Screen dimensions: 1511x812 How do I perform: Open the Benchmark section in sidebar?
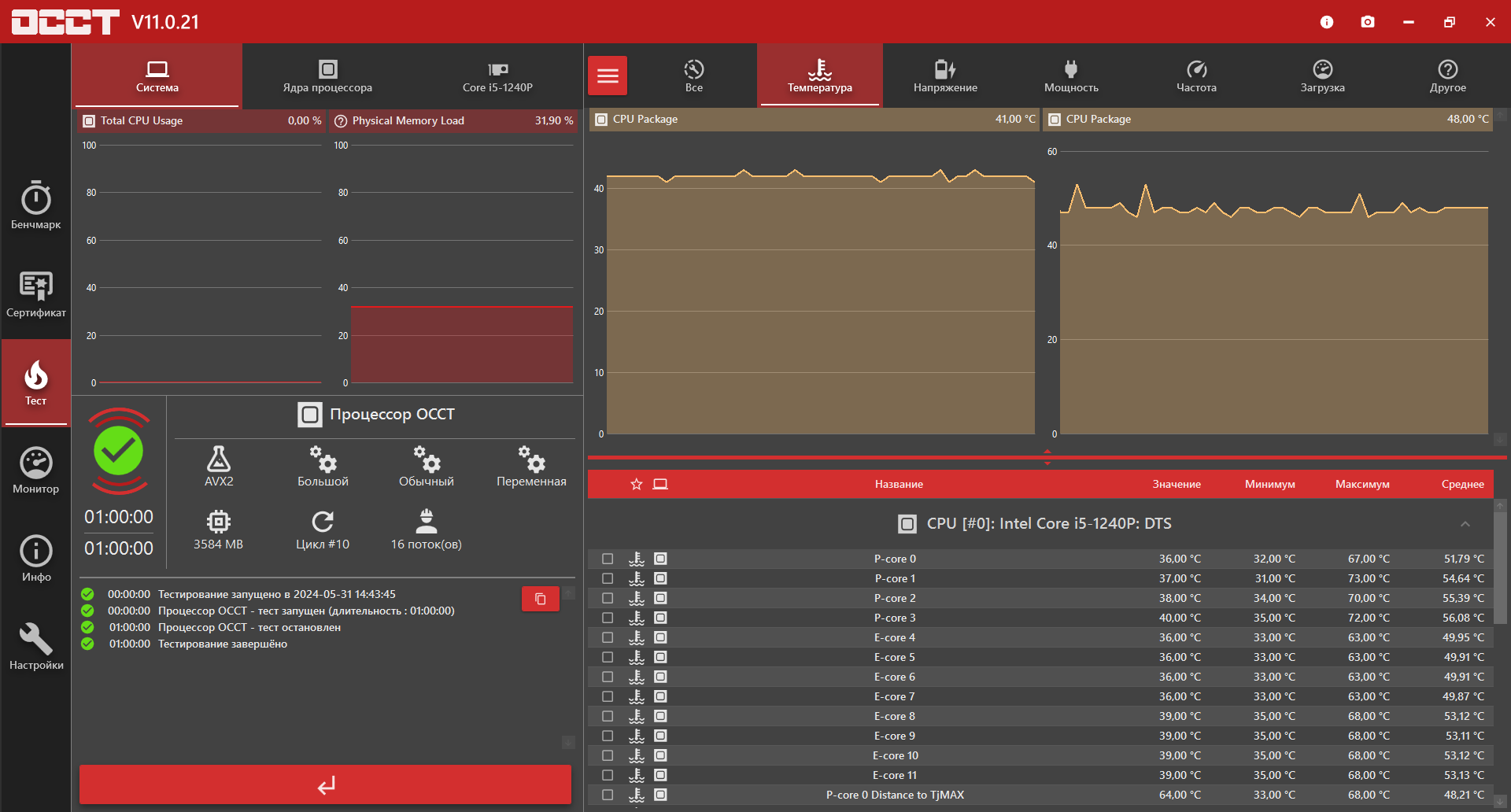35,206
